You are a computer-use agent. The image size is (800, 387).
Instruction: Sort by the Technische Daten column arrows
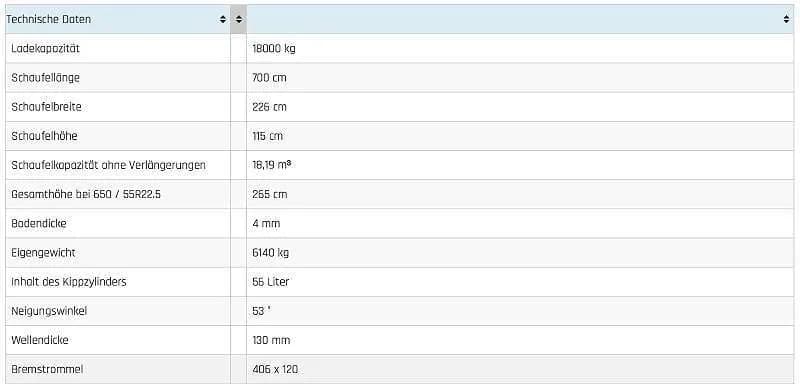pos(222,19)
